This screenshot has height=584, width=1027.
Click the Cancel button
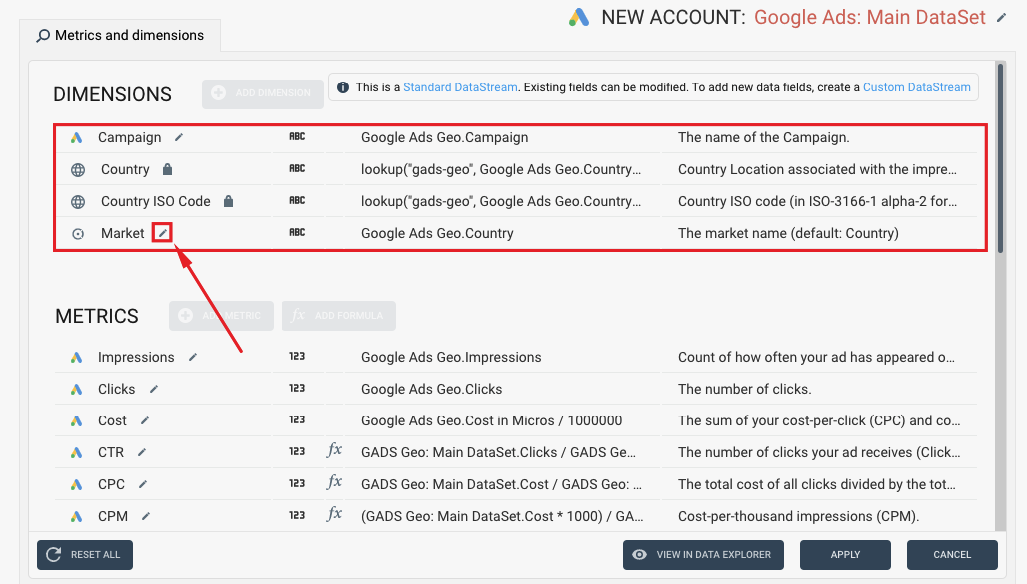click(952, 555)
